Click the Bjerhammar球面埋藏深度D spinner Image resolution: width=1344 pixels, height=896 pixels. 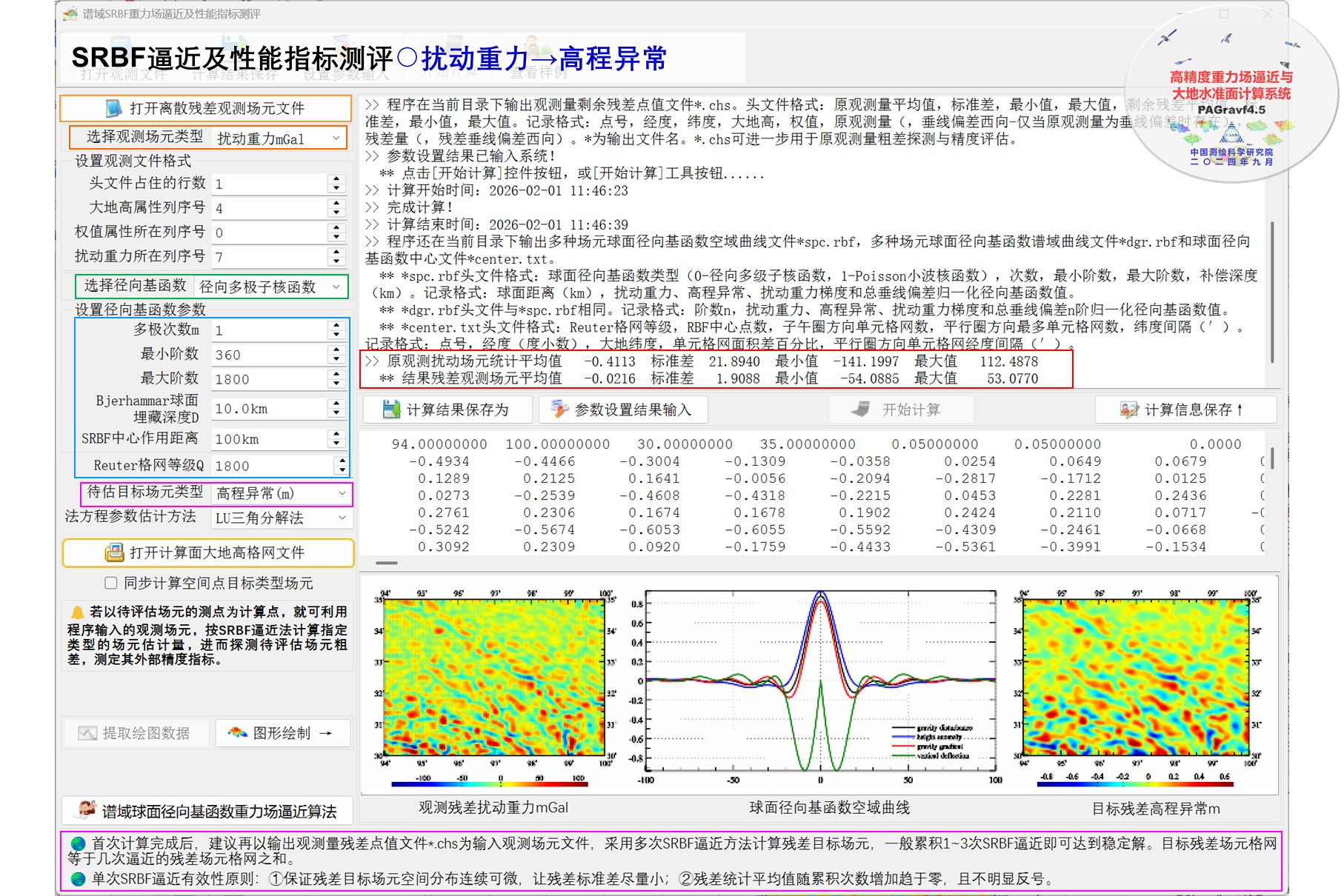point(337,409)
